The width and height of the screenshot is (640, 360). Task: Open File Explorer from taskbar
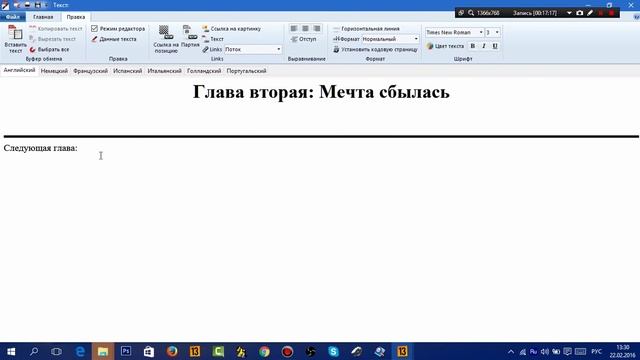click(x=103, y=351)
